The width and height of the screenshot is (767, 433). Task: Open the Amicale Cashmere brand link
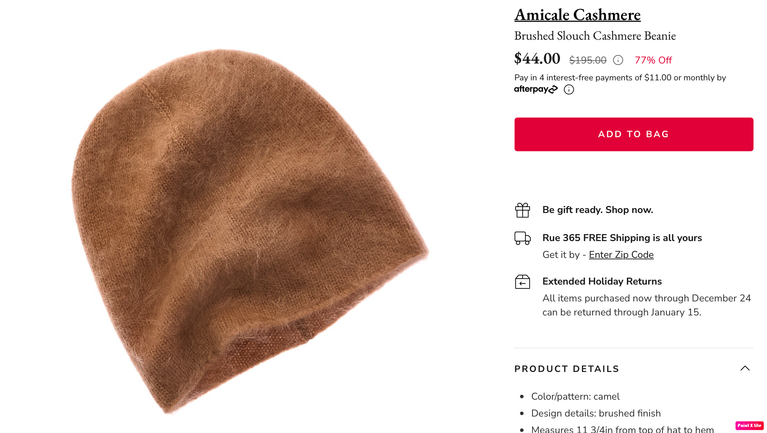(x=577, y=15)
